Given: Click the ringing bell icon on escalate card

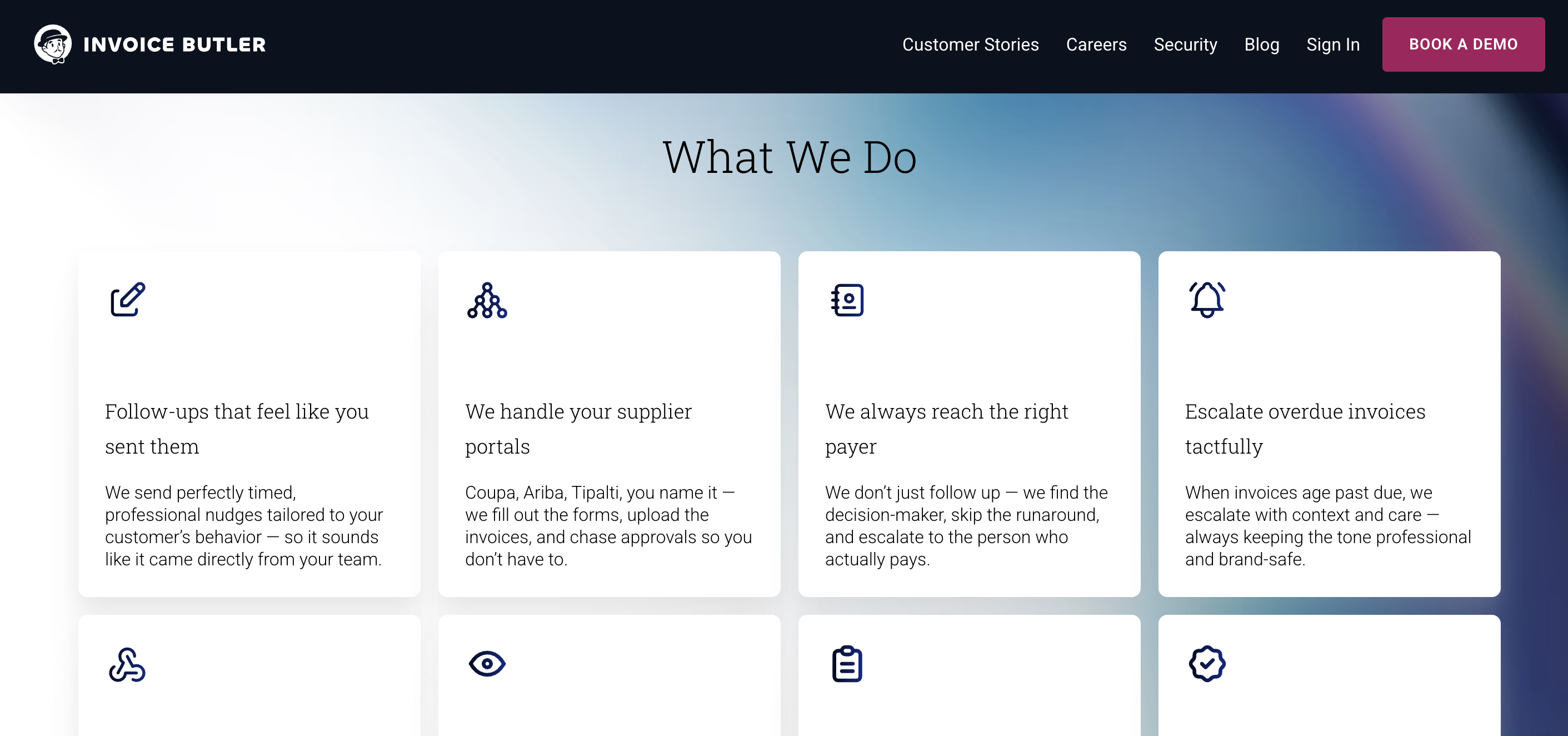Looking at the screenshot, I should 1207,300.
